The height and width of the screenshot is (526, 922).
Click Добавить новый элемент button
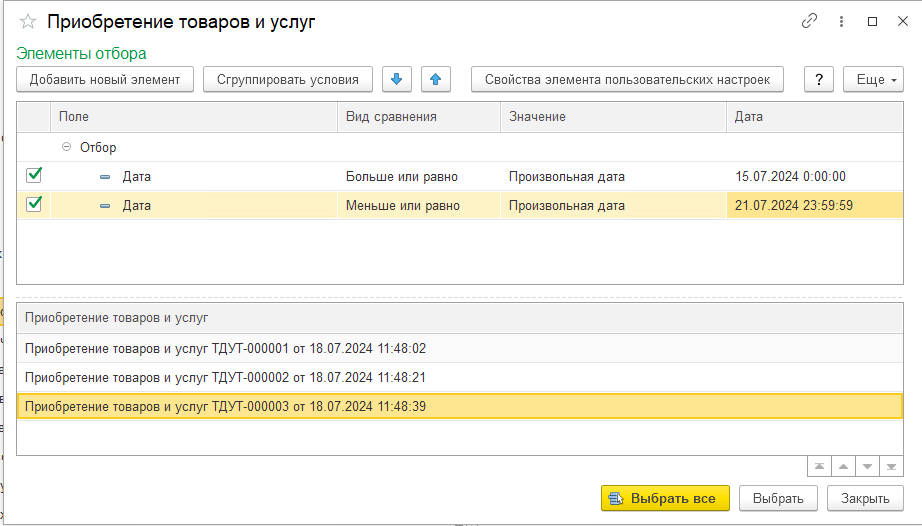pos(105,79)
